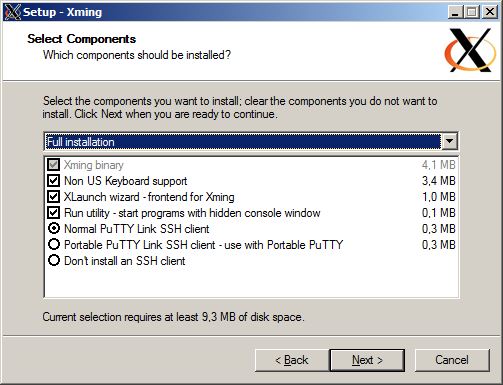Click empty area of components list
Screen dimensions: 503x385
251,283
